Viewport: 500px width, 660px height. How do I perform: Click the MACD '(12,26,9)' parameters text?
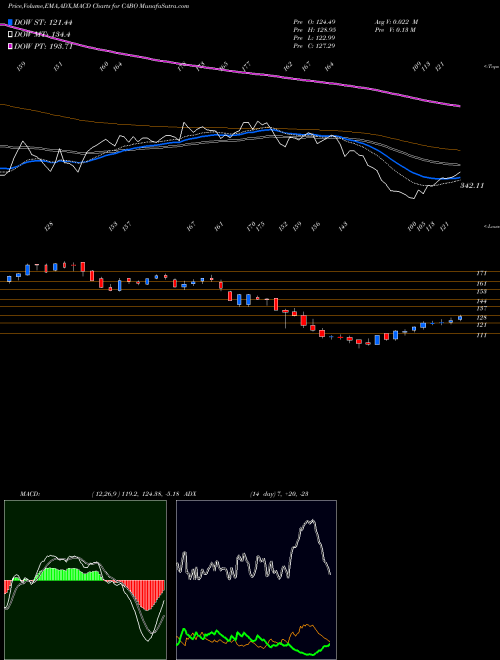[x=104, y=494]
